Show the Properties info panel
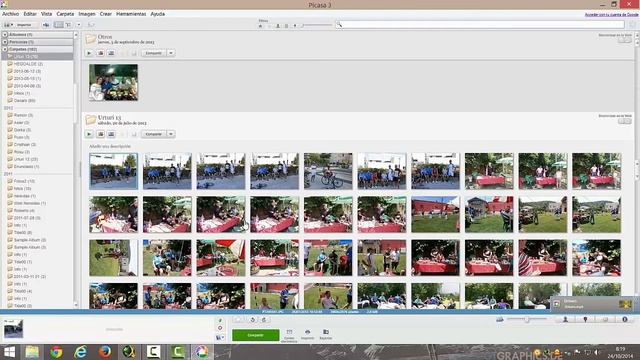The image size is (640, 360). [625, 319]
